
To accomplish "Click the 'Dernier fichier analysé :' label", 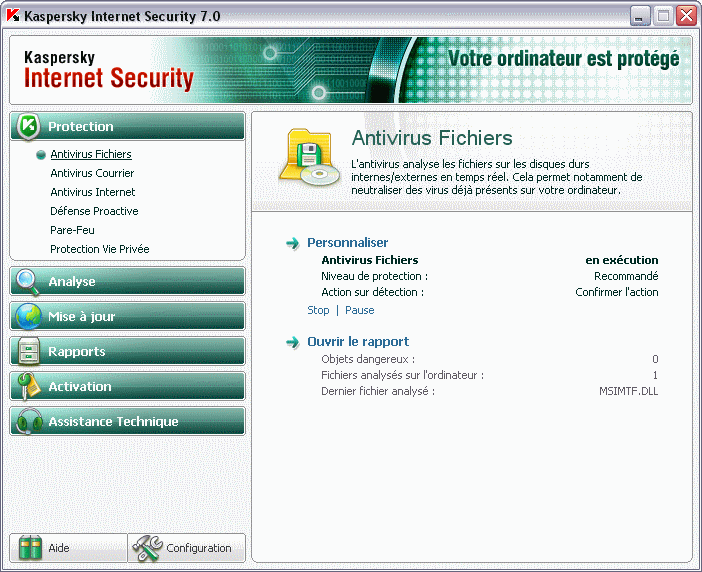I will click(x=378, y=391).
